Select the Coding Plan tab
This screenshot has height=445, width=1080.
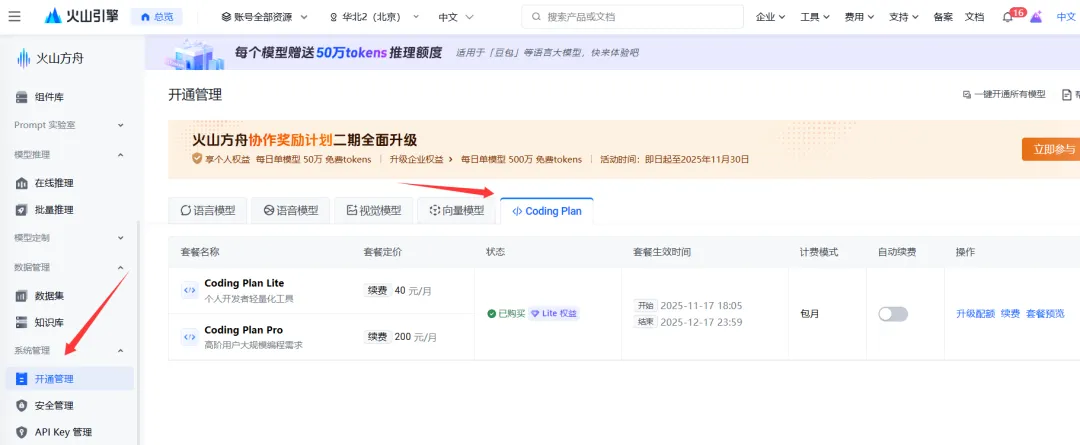547,211
